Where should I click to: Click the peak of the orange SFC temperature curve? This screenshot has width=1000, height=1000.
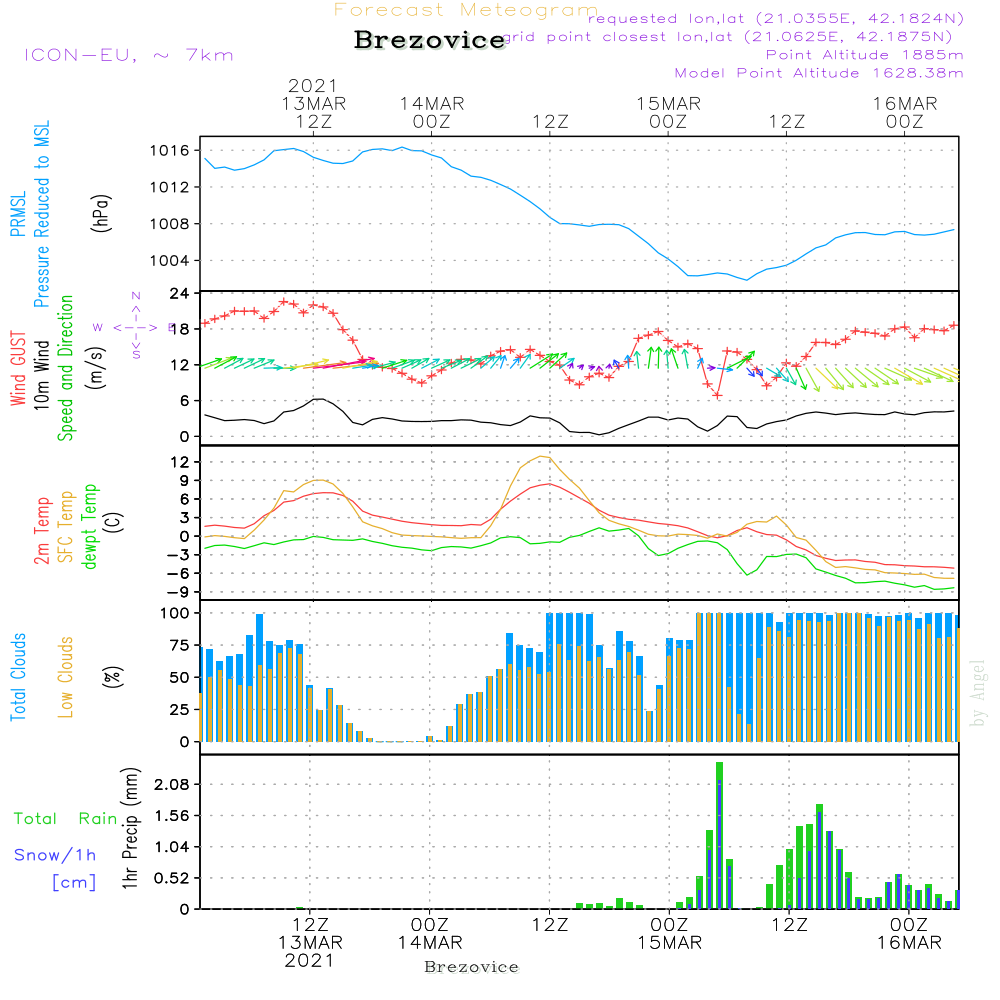[x=542, y=457]
